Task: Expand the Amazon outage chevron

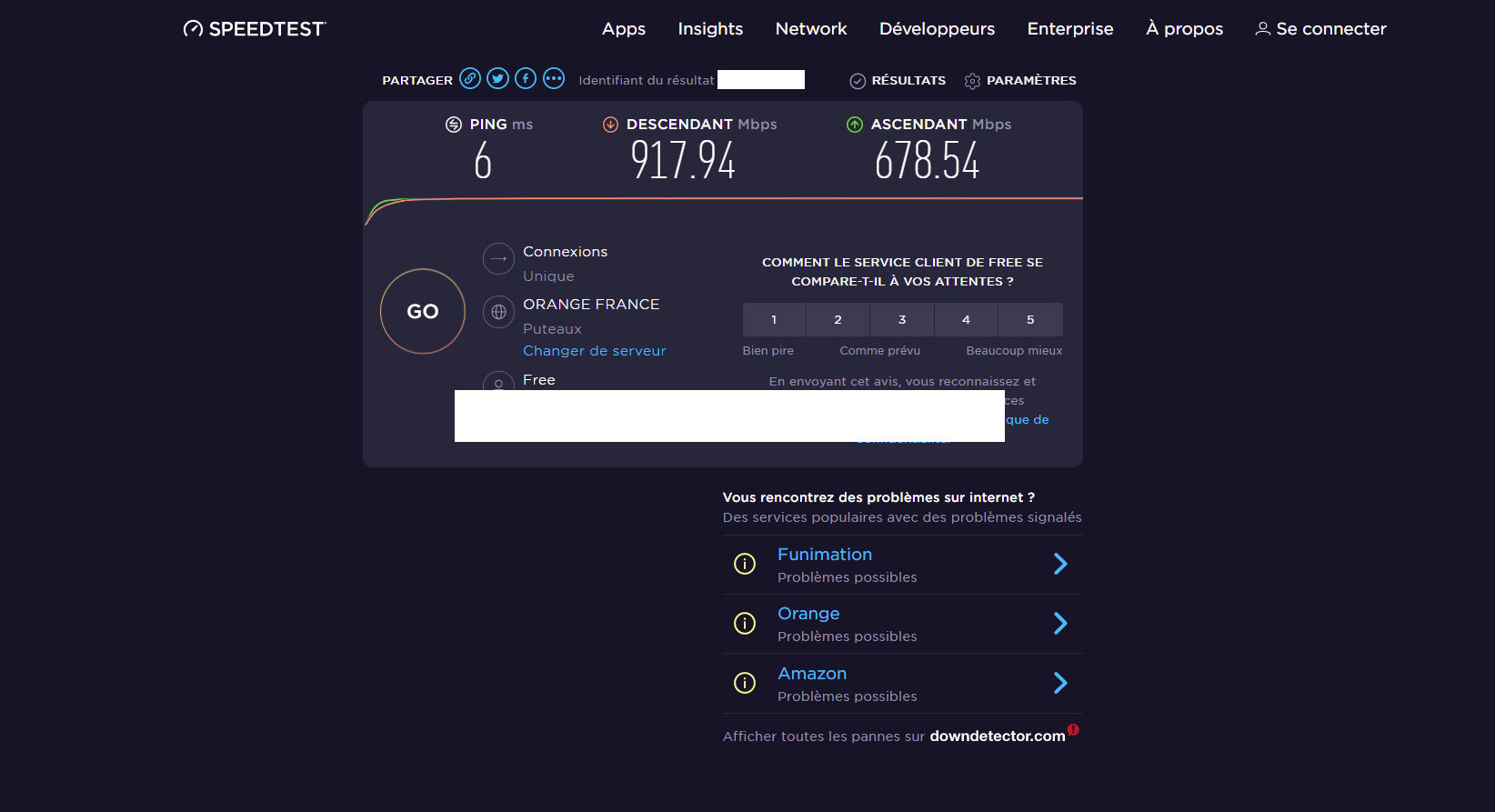Action: [x=1060, y=683]
